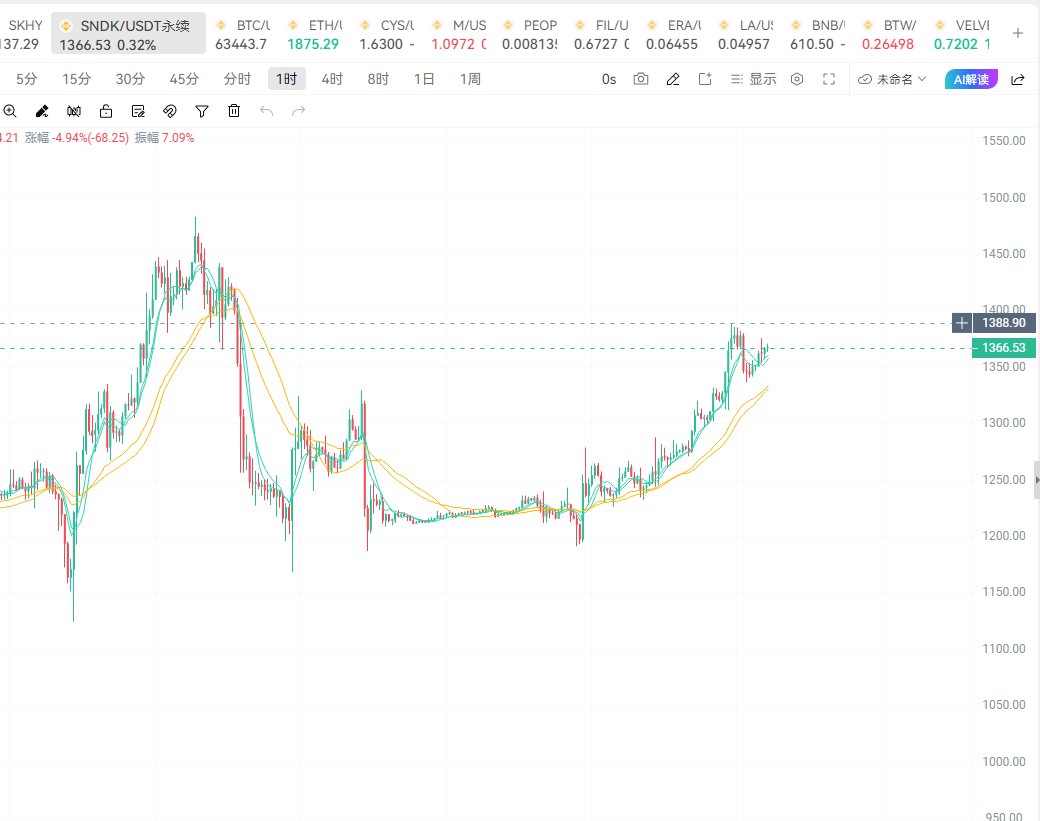This screenshot has height=821, width=1040.
Task: Open the note edit tool
Action: pos(138,111)
